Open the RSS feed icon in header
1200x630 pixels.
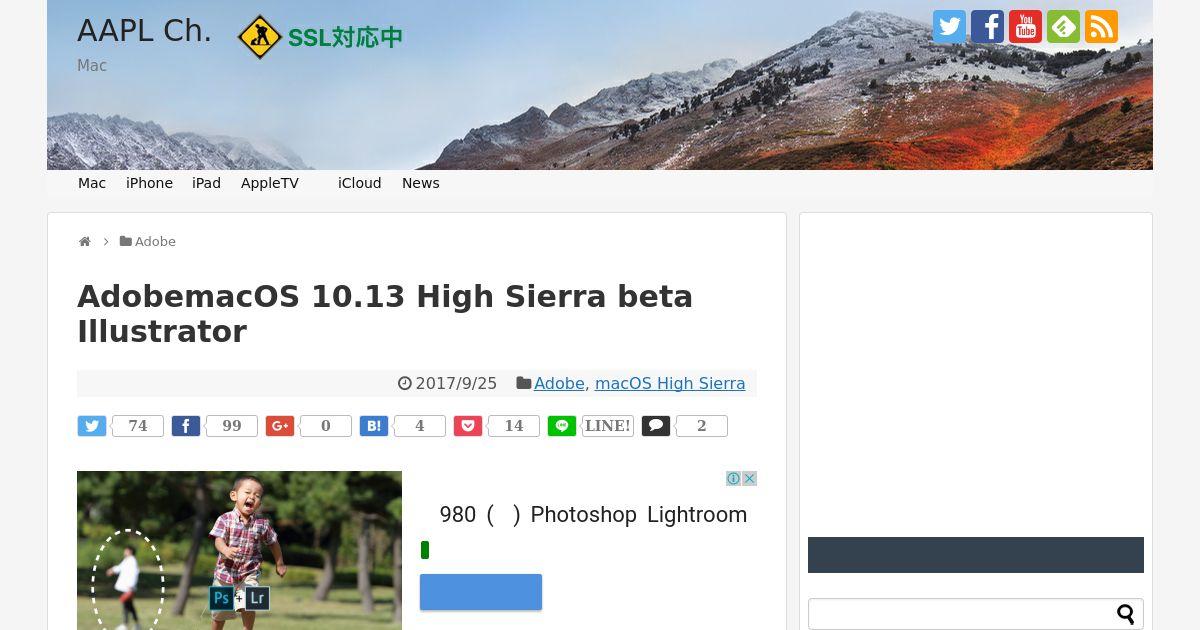coord(1101,27)
